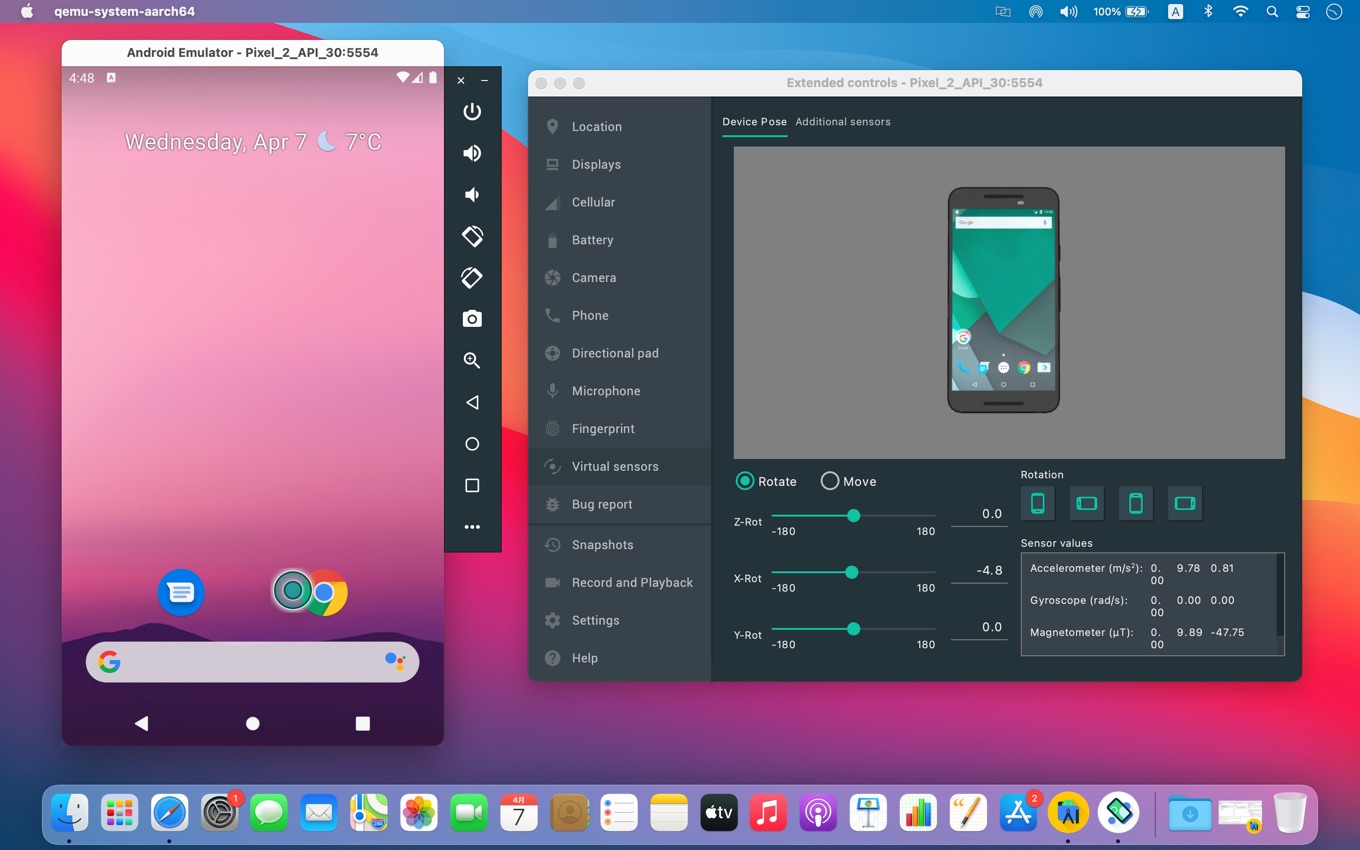
Task: Click the X-Rot value input field
Action: (978, 571)
